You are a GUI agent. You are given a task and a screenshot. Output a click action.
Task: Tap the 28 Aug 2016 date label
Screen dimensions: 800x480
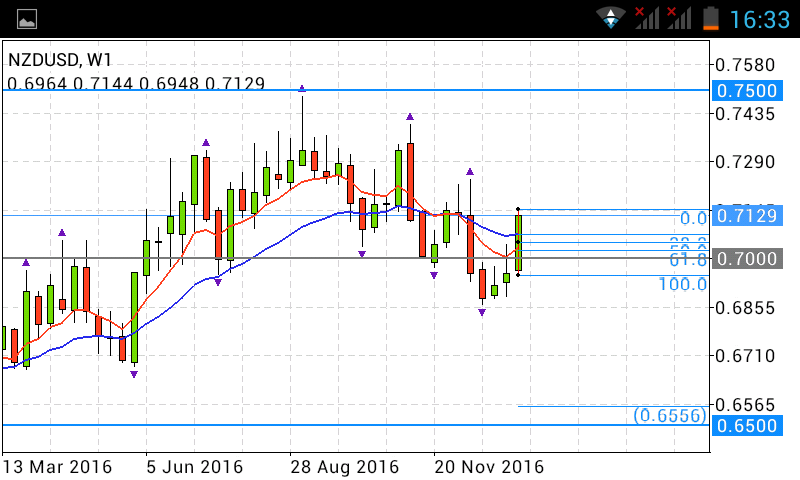point(344,467)
